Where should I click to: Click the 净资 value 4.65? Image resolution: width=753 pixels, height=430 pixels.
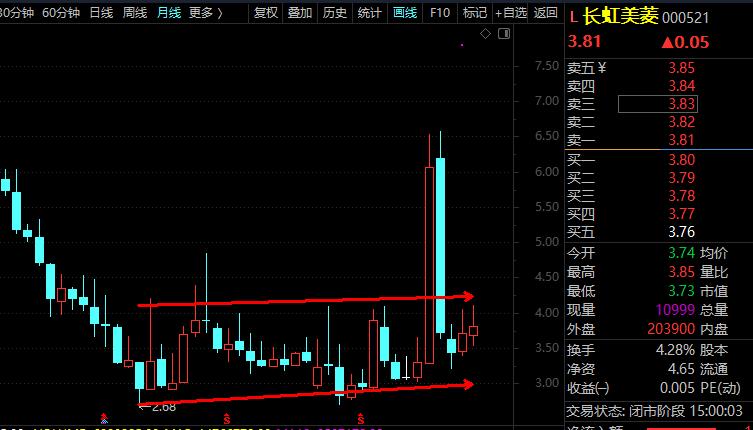[x=681, y=369]
